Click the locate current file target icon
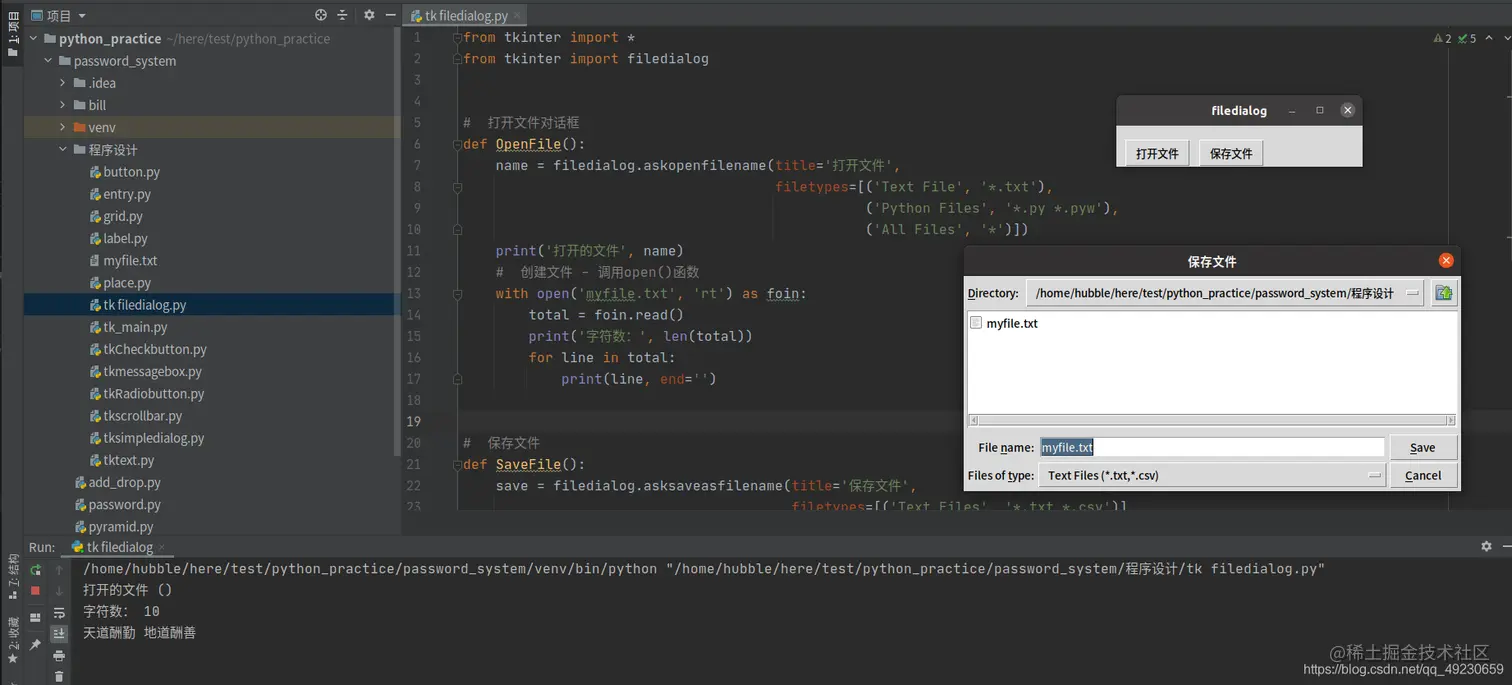Screen dimensions: 1512x685 tap(321, 15)
